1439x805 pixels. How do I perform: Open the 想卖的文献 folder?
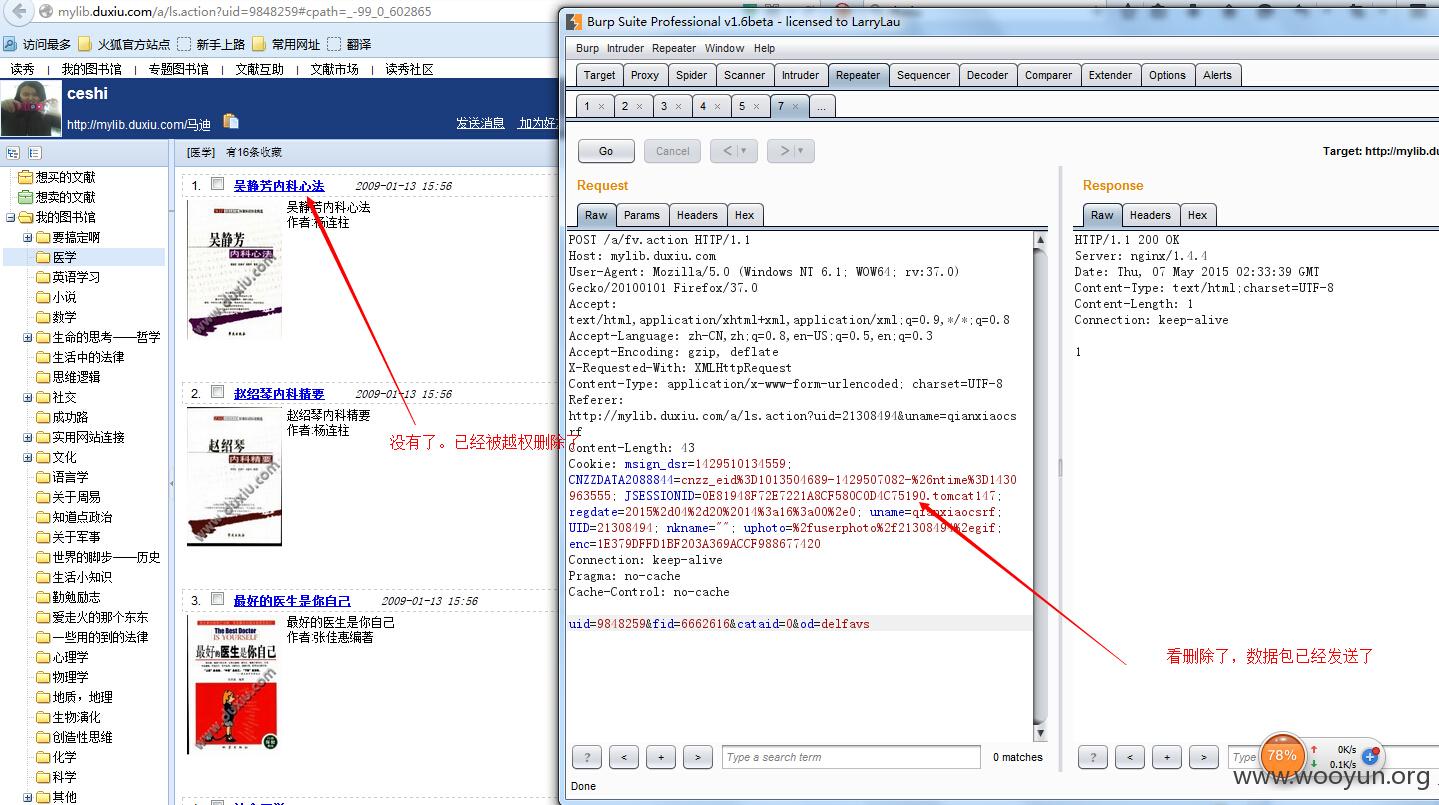tap(65, 197)
